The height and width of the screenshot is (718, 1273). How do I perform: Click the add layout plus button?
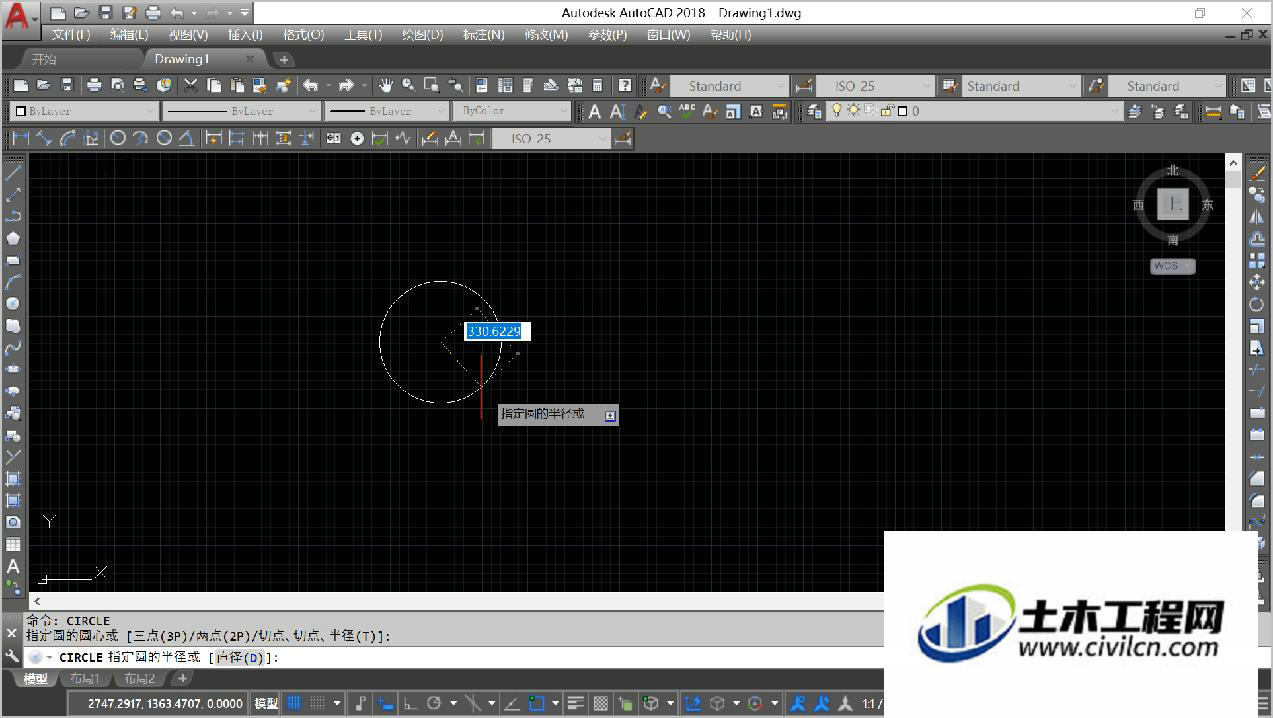click(x=182, y=679)
